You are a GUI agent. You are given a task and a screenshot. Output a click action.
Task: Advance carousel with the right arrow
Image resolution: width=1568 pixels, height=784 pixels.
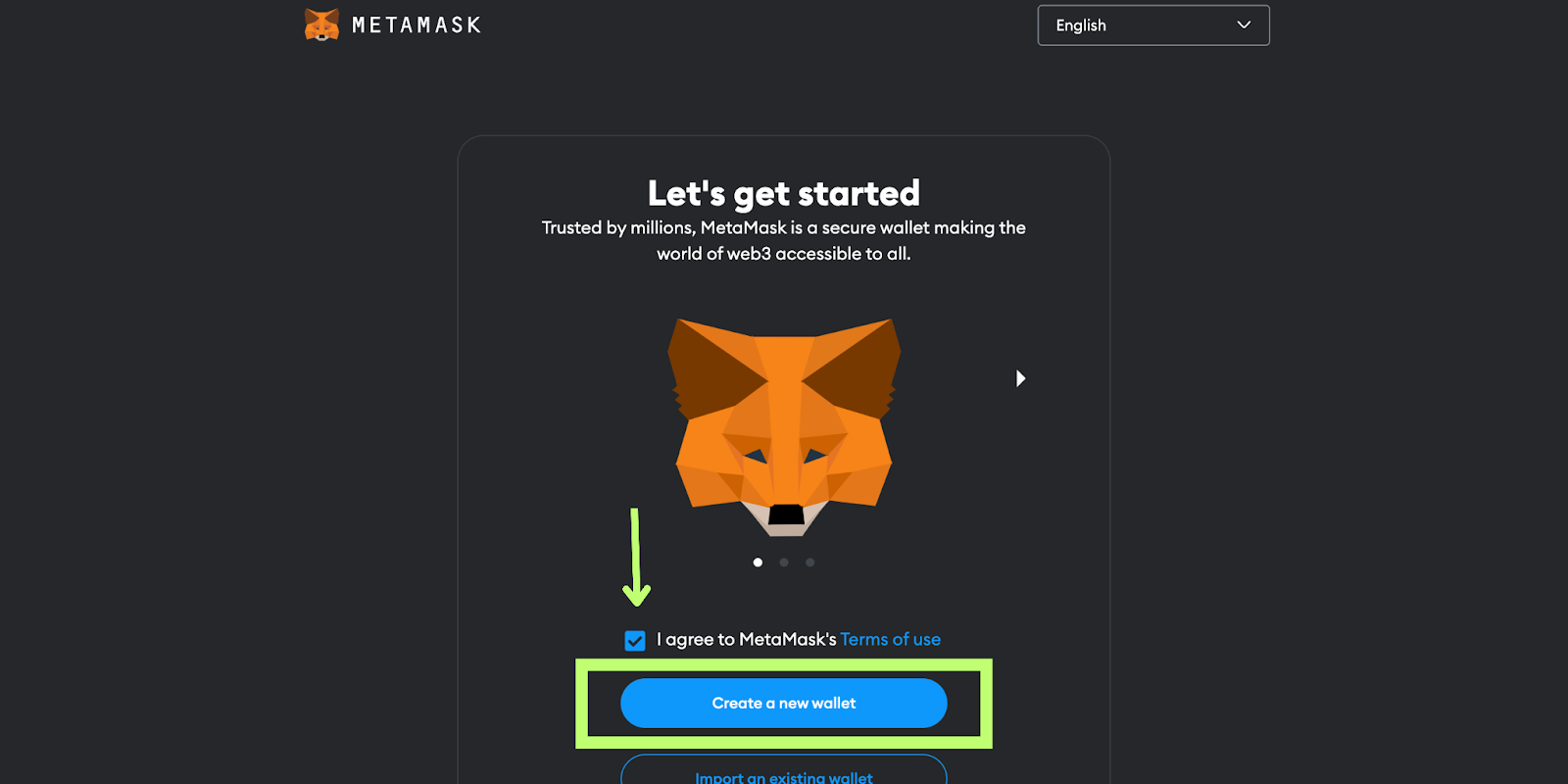coord(1020,378)
